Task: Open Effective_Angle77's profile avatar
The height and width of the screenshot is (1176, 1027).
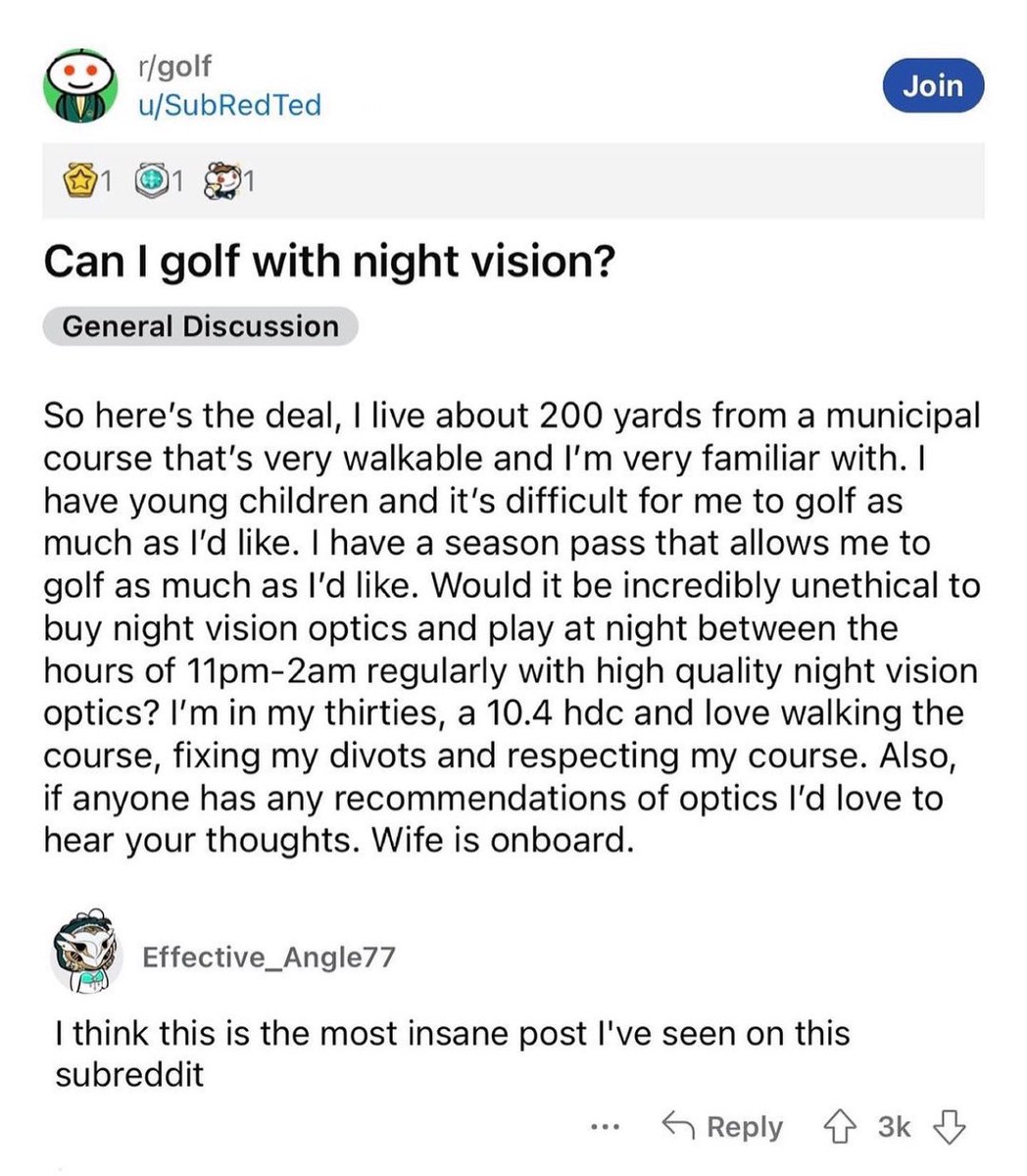Action: pyautogui.click(x=86, y=954)
